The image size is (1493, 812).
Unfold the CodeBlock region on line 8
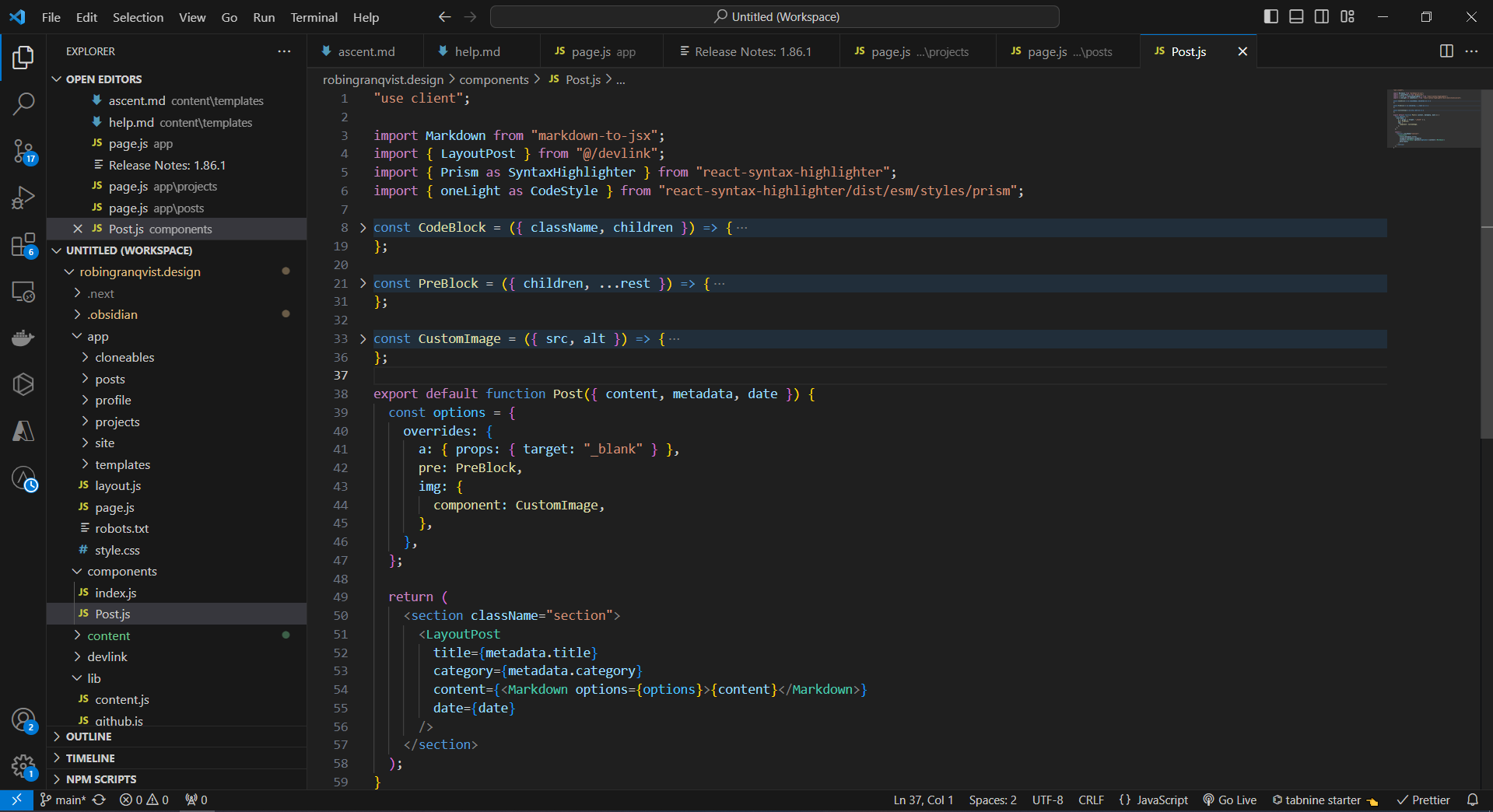click(363, 227)
